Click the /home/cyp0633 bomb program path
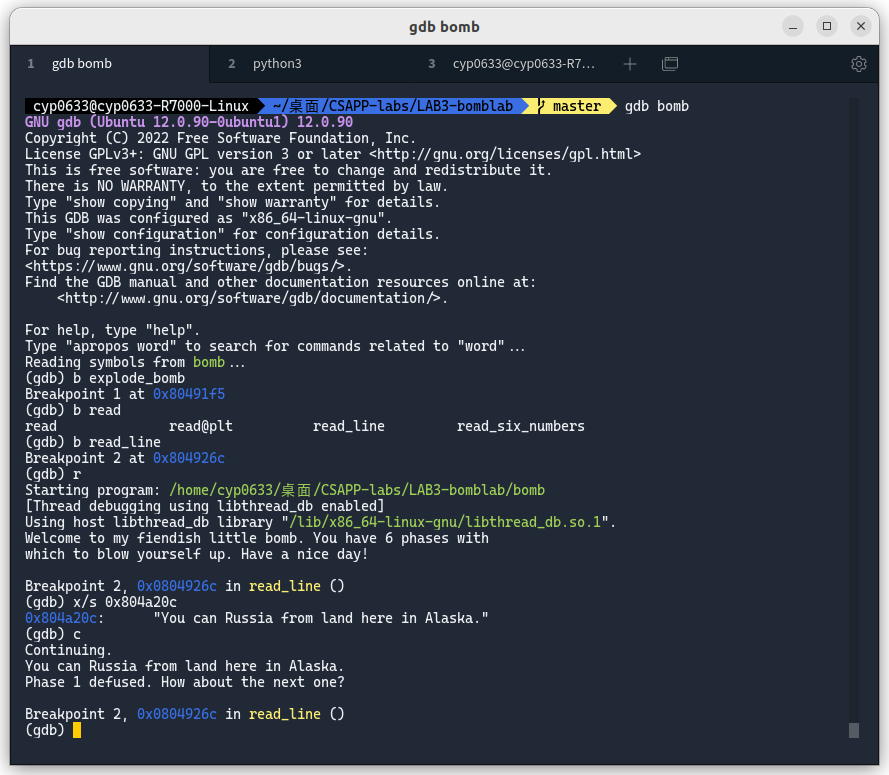This screenshot has width=889, height=775. 357,490
